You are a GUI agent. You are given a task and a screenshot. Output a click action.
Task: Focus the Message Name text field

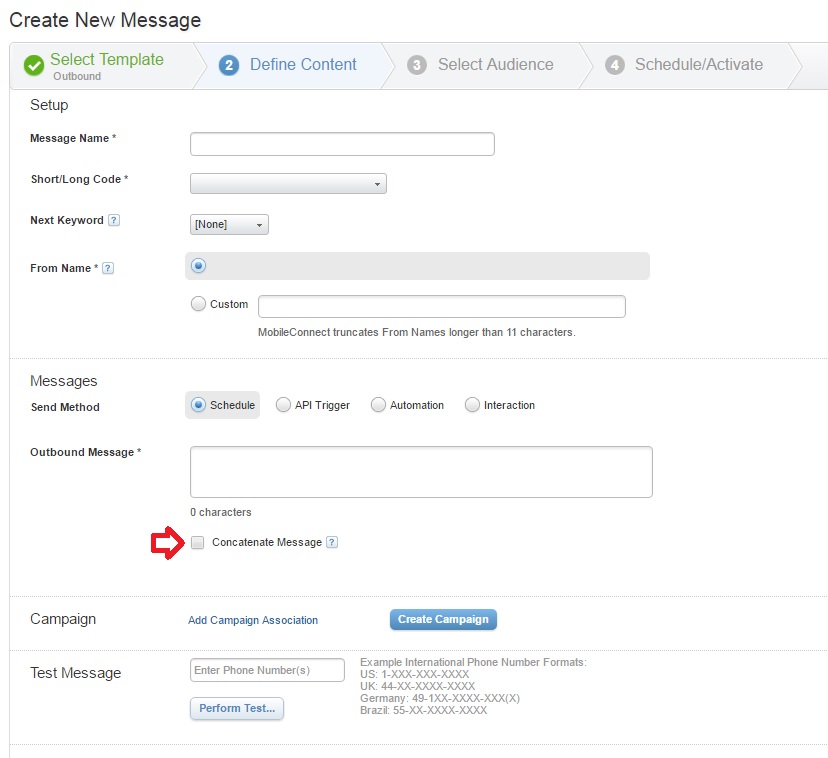click(x=342, y=144)
